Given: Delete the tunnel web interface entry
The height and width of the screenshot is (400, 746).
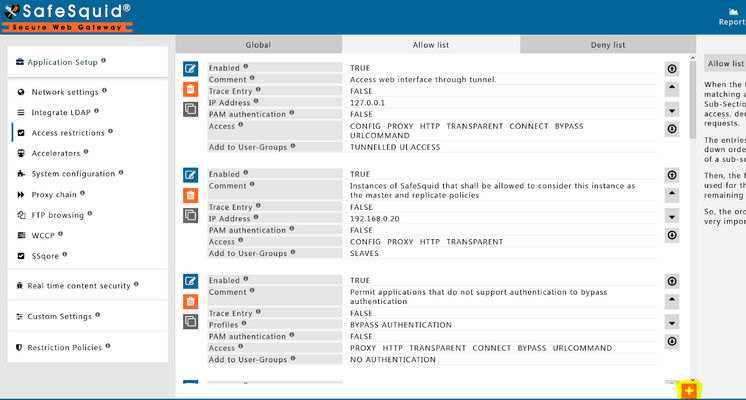Looking at the screenshot, I should pos(190,89).
